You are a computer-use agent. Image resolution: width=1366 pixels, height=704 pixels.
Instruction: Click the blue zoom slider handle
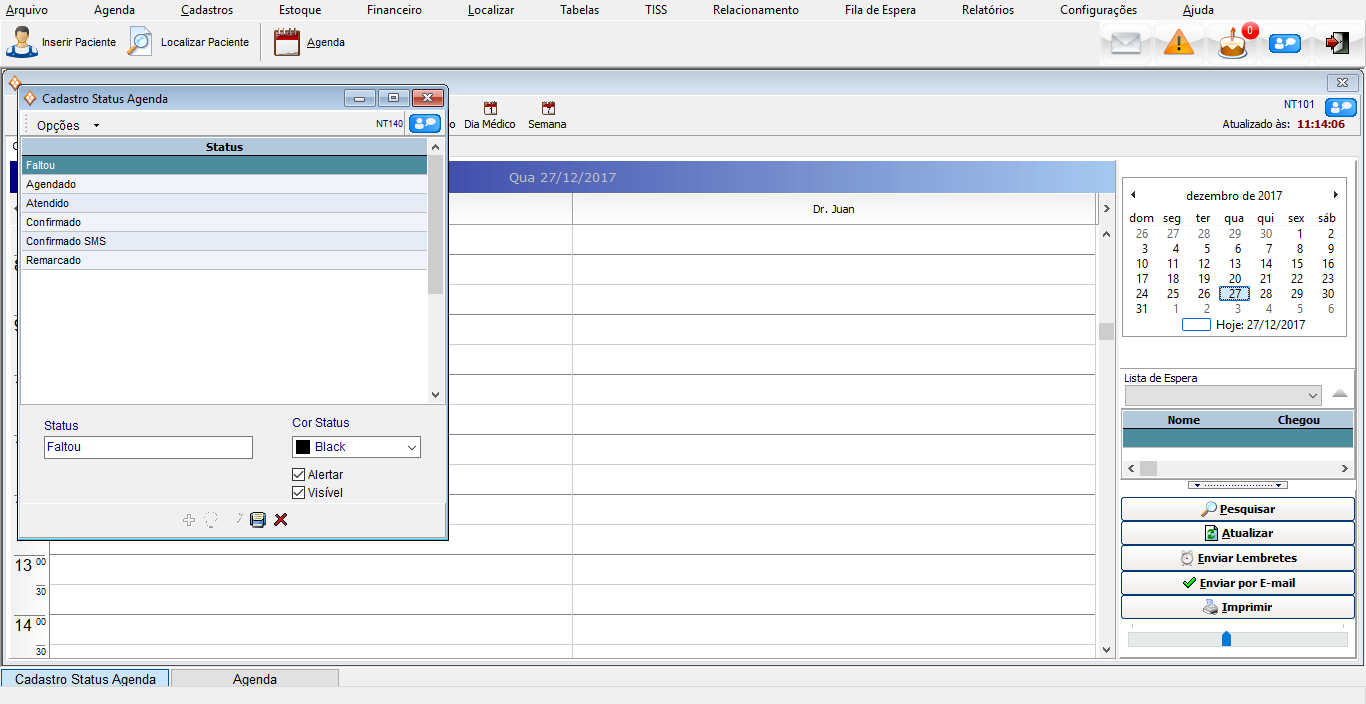click(1226, 639)
